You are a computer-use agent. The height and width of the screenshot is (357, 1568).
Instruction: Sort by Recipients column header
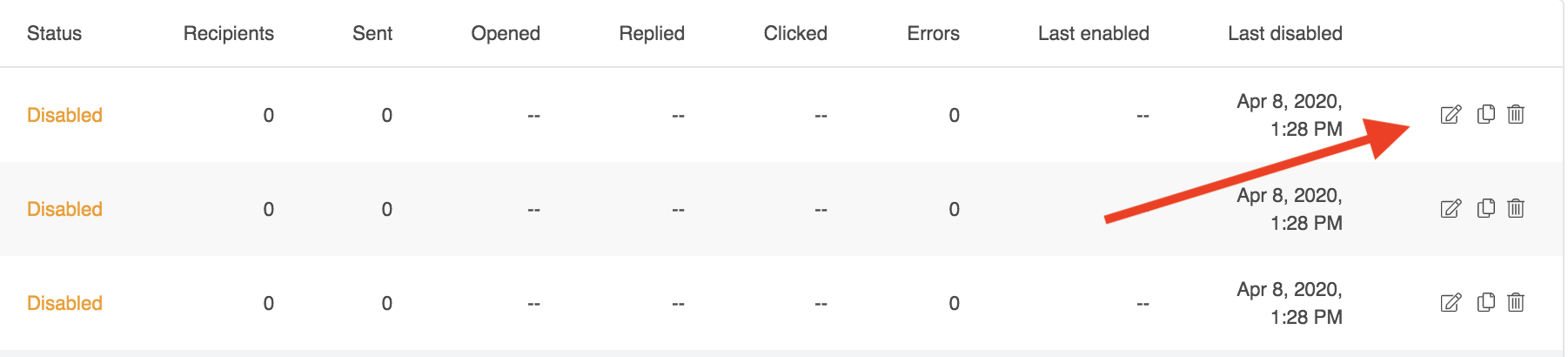tap(228, 33)
